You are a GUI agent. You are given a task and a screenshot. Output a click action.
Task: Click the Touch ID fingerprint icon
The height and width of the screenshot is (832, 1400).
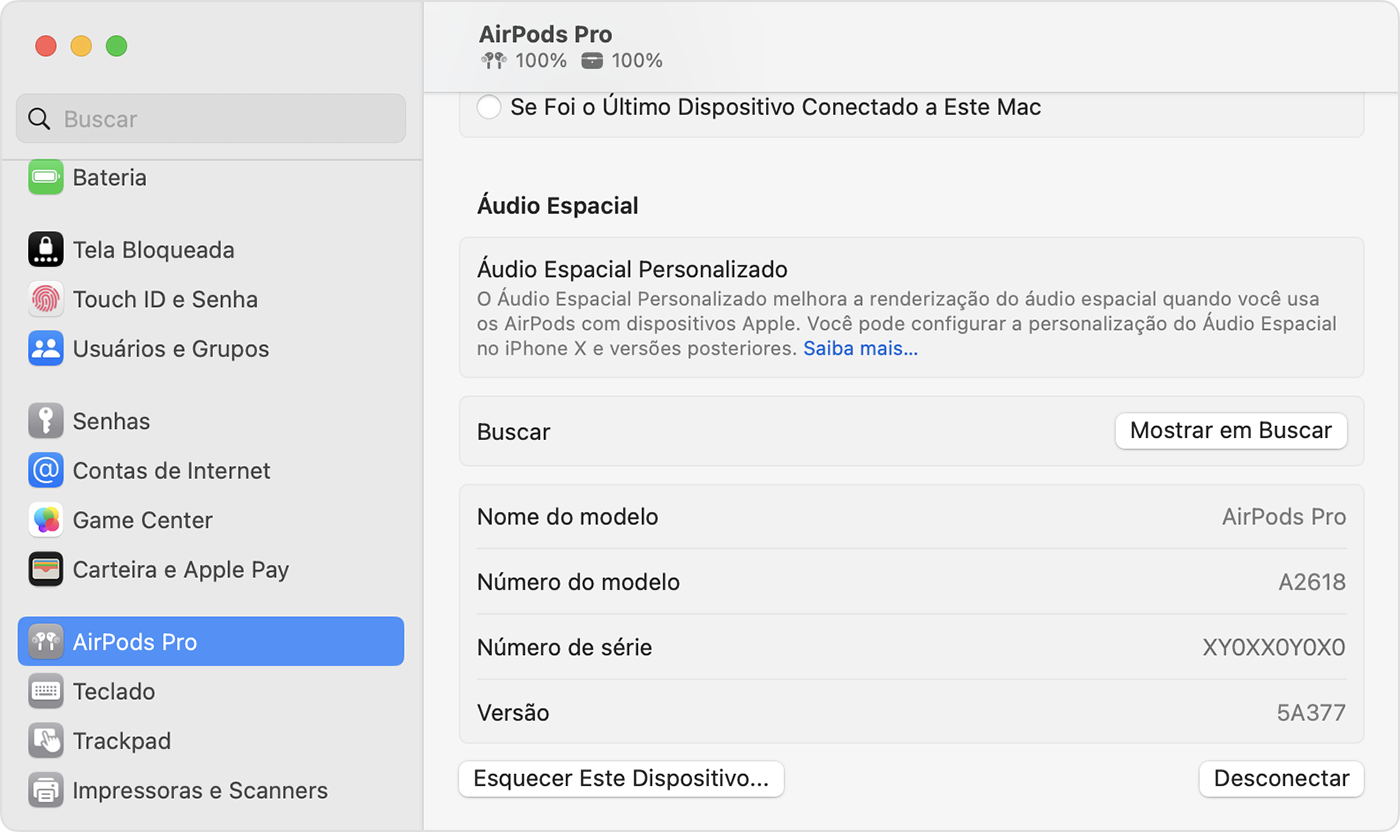[46, 299]
